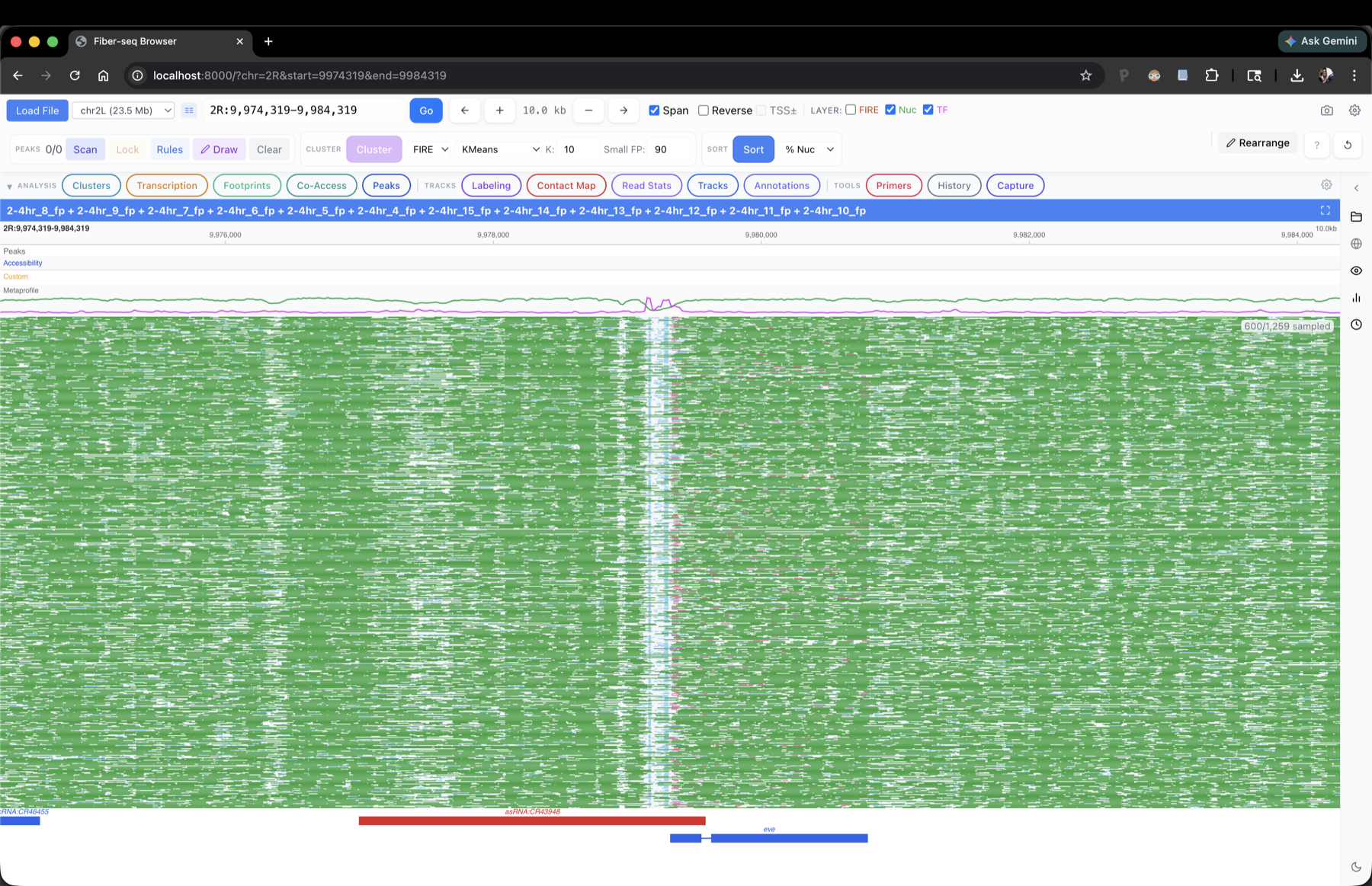This screenshot has width=1372, height=886.
Task: Enable the FIRE layer checkbox
Action: [x=851, y=110]
